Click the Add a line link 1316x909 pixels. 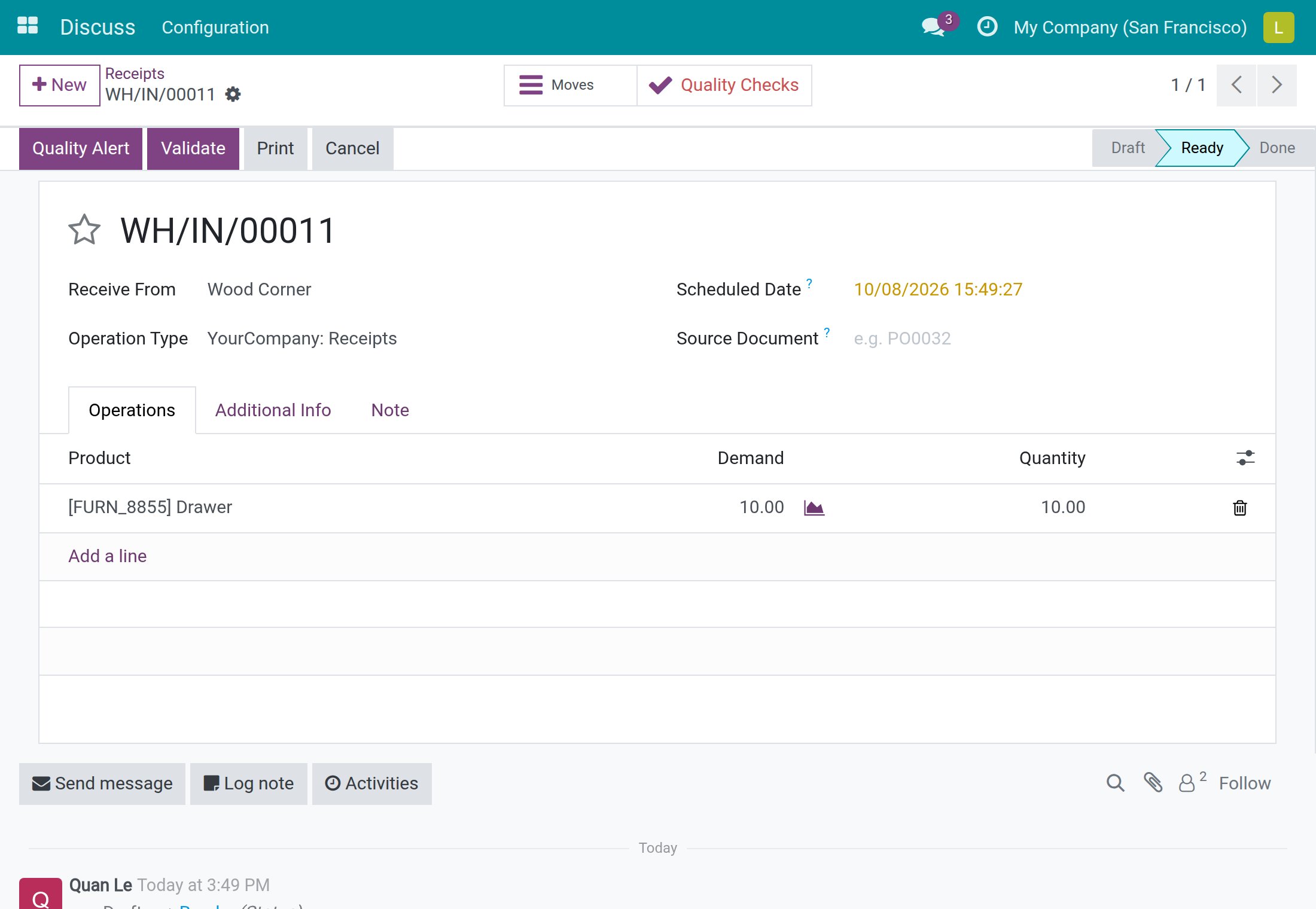(107, 556)
